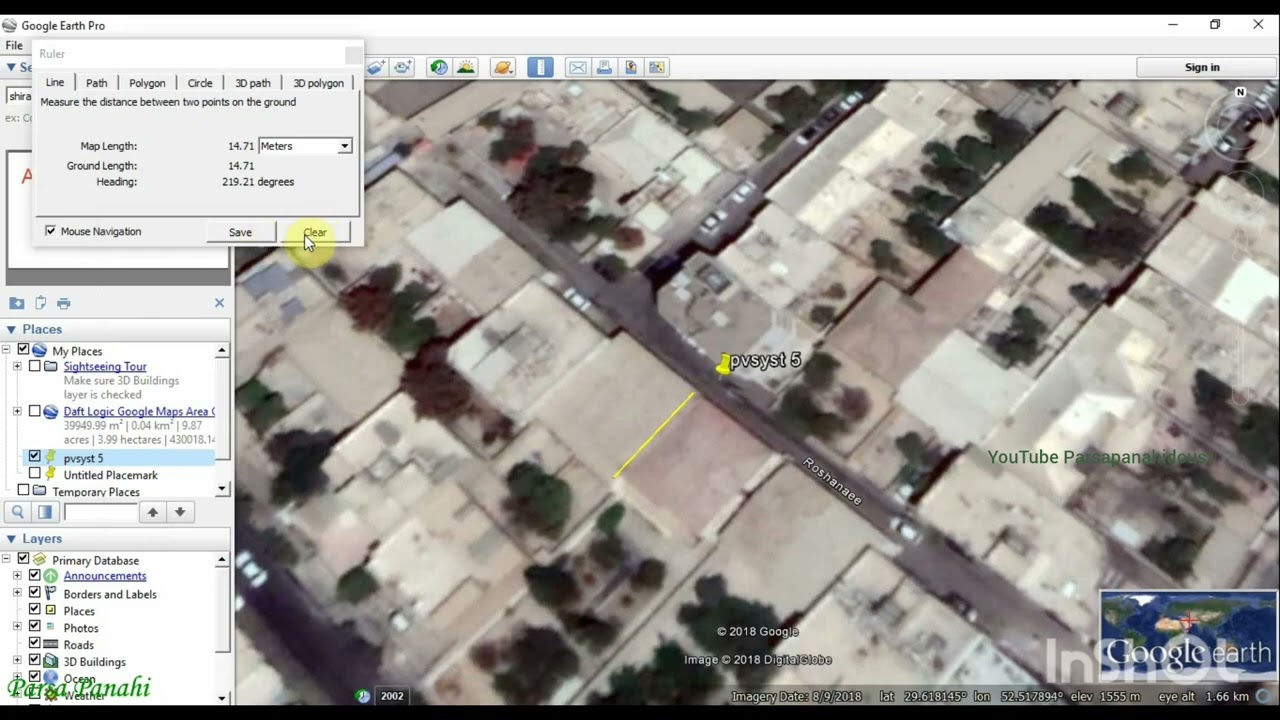The width and height of the screenshot is (1280, 720).
Task: Click the printer icon above Places
Action: 64,303
